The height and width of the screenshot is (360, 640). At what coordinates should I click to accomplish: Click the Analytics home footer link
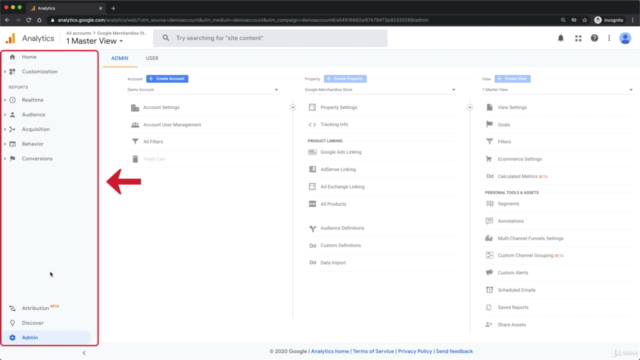click(330, 351)
